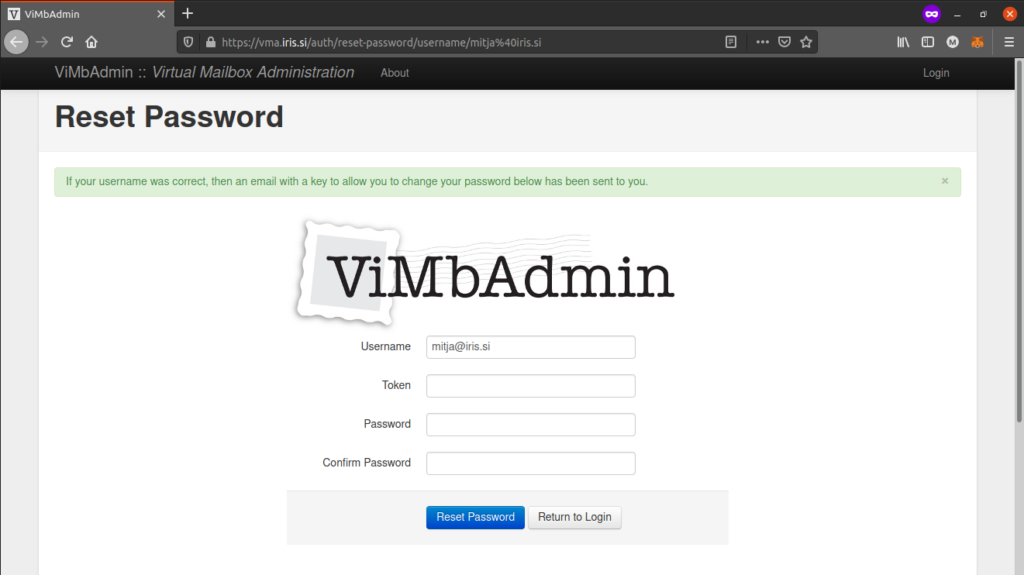Reload the current page

(x=67, y=42)
